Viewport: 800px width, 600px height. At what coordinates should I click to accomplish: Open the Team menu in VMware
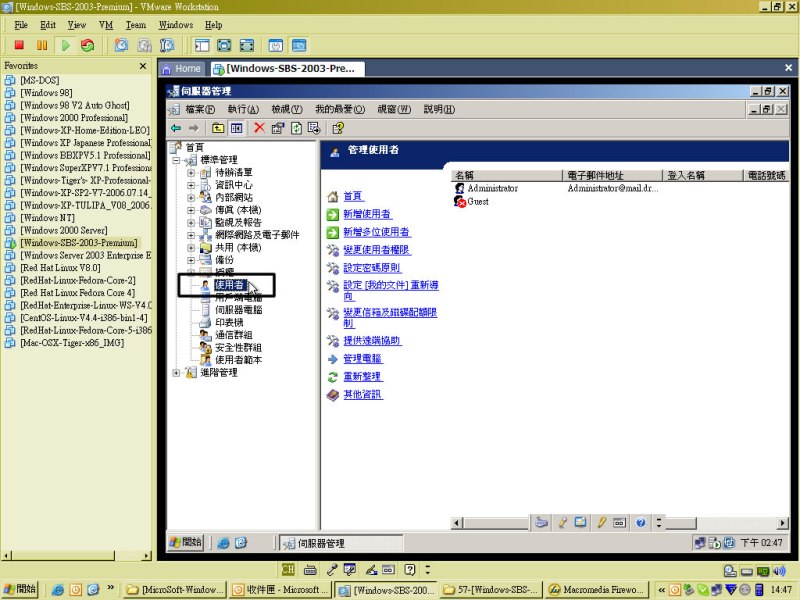(136, 25)
